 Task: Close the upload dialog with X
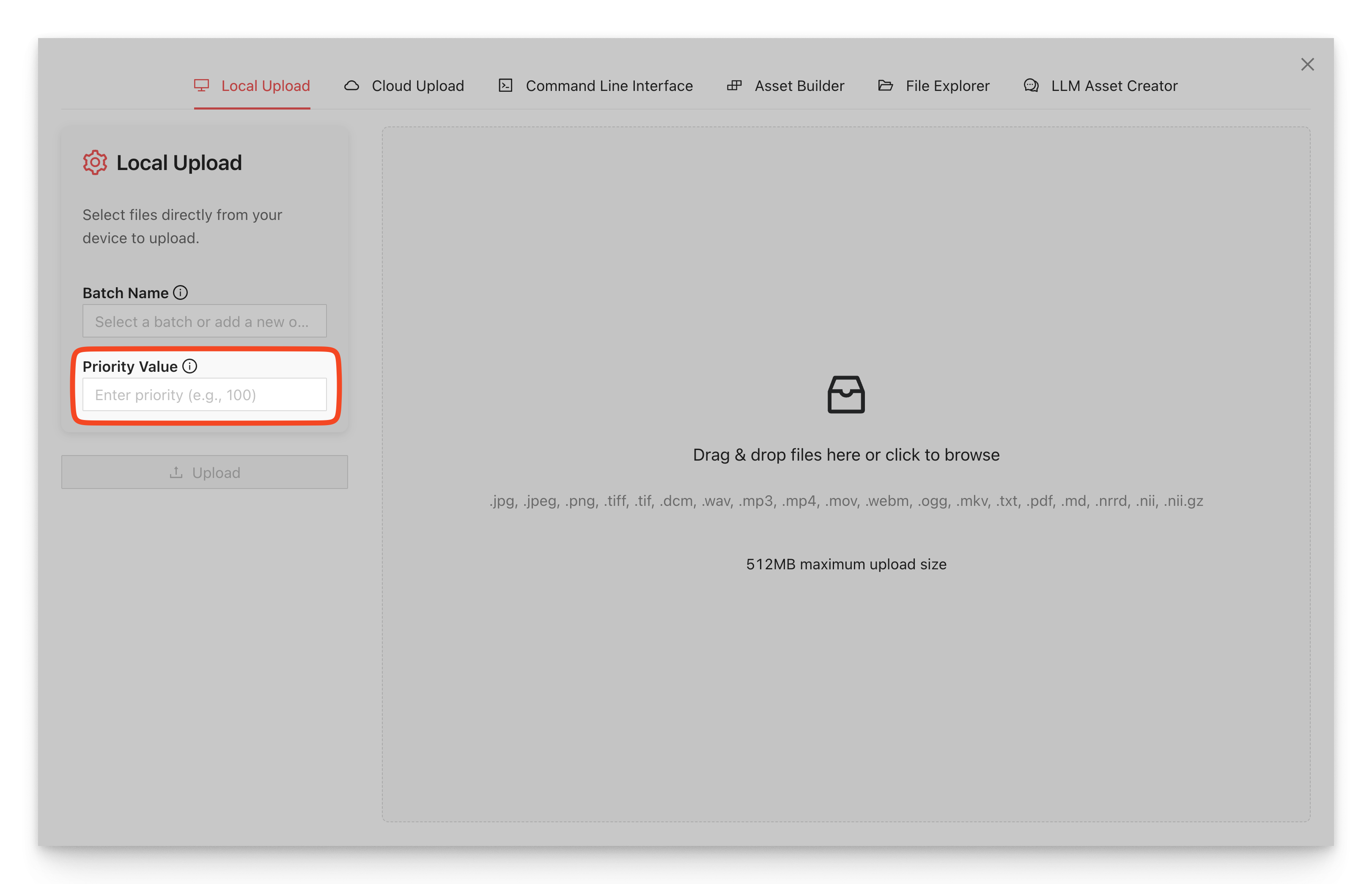pyautogui.click(x=1307, y=64)
